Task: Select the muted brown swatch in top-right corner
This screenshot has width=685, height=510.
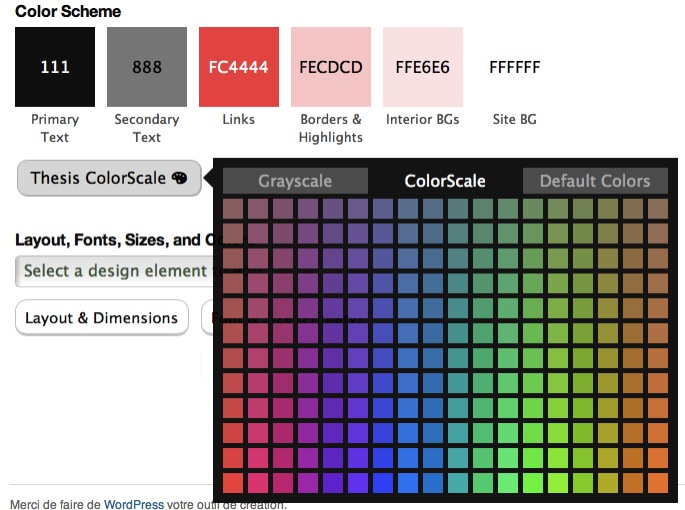Action: tap(657, 208)
